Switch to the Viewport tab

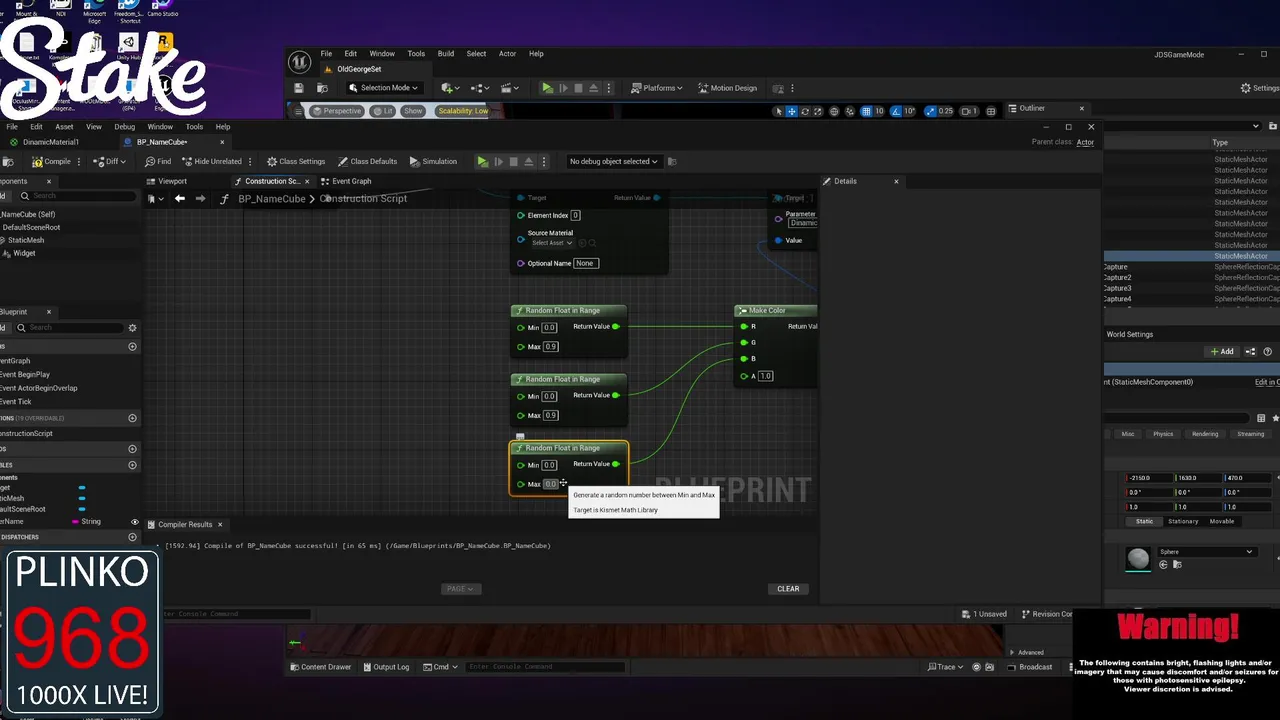tap(167, 181)
